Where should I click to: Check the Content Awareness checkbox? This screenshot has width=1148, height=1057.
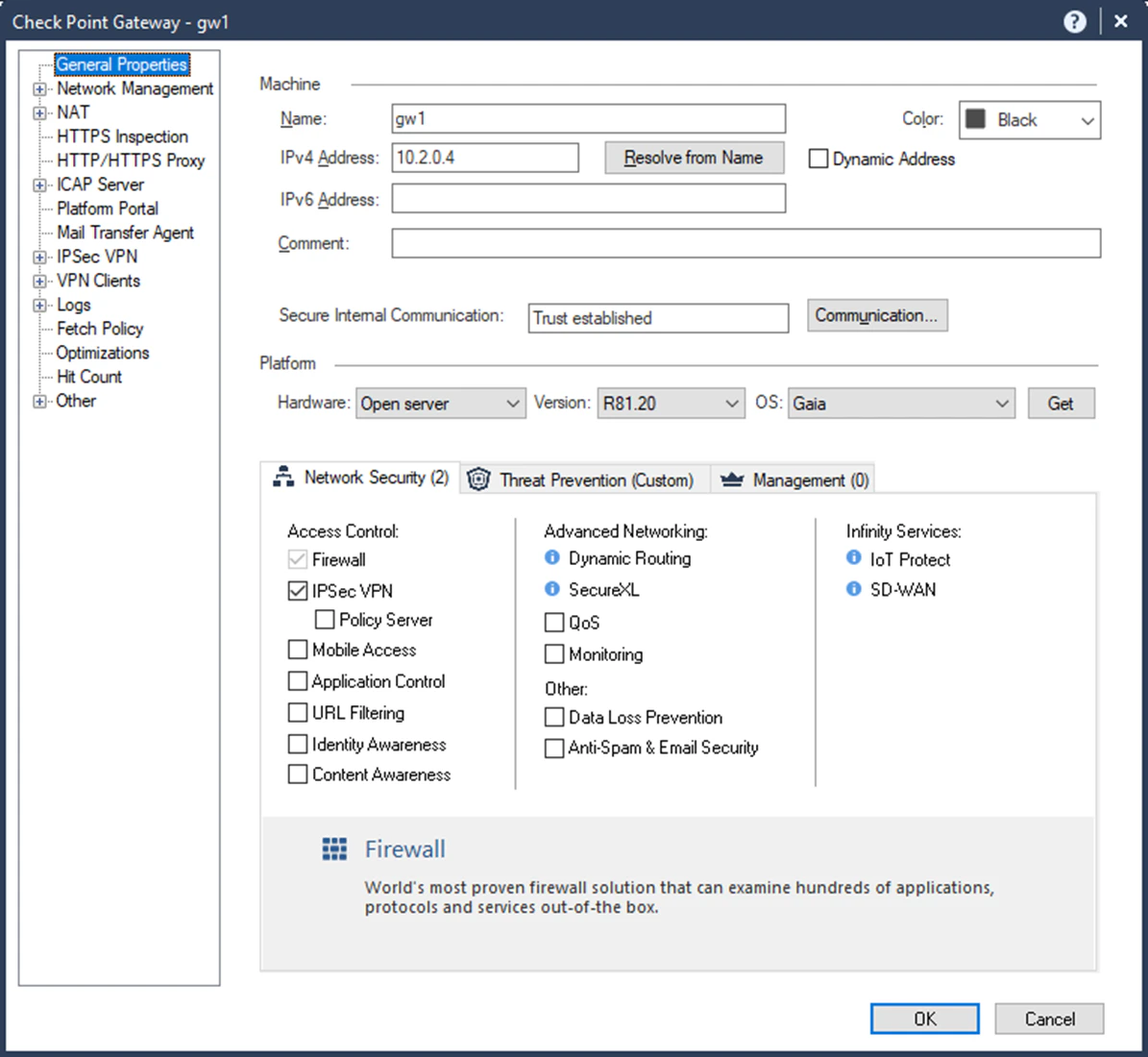(297, 774)
